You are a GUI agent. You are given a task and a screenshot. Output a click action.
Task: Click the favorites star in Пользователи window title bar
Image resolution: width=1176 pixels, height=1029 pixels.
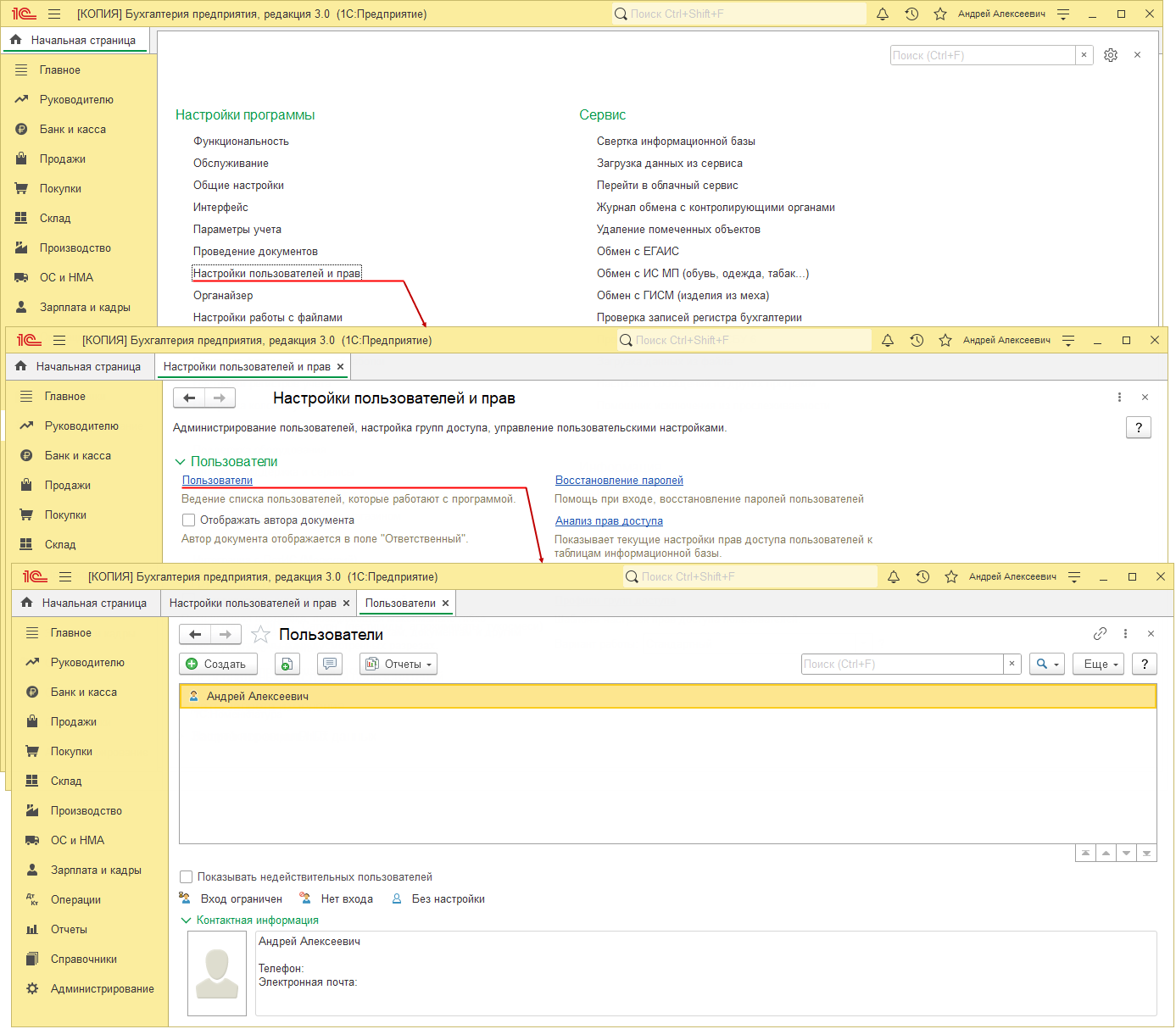point(951,577)
